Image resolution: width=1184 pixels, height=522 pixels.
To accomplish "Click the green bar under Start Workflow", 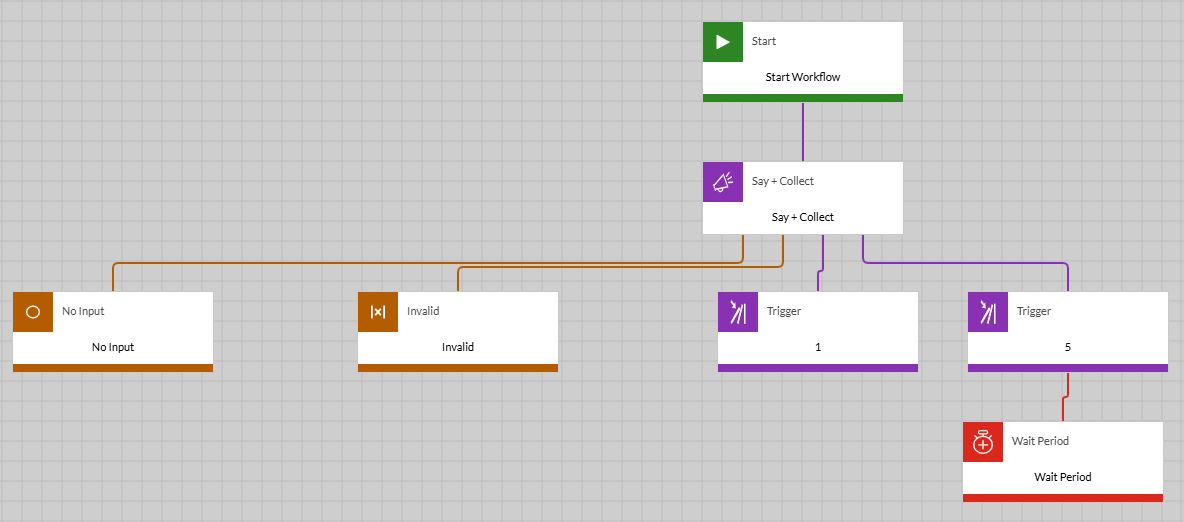I will (803, 97).
